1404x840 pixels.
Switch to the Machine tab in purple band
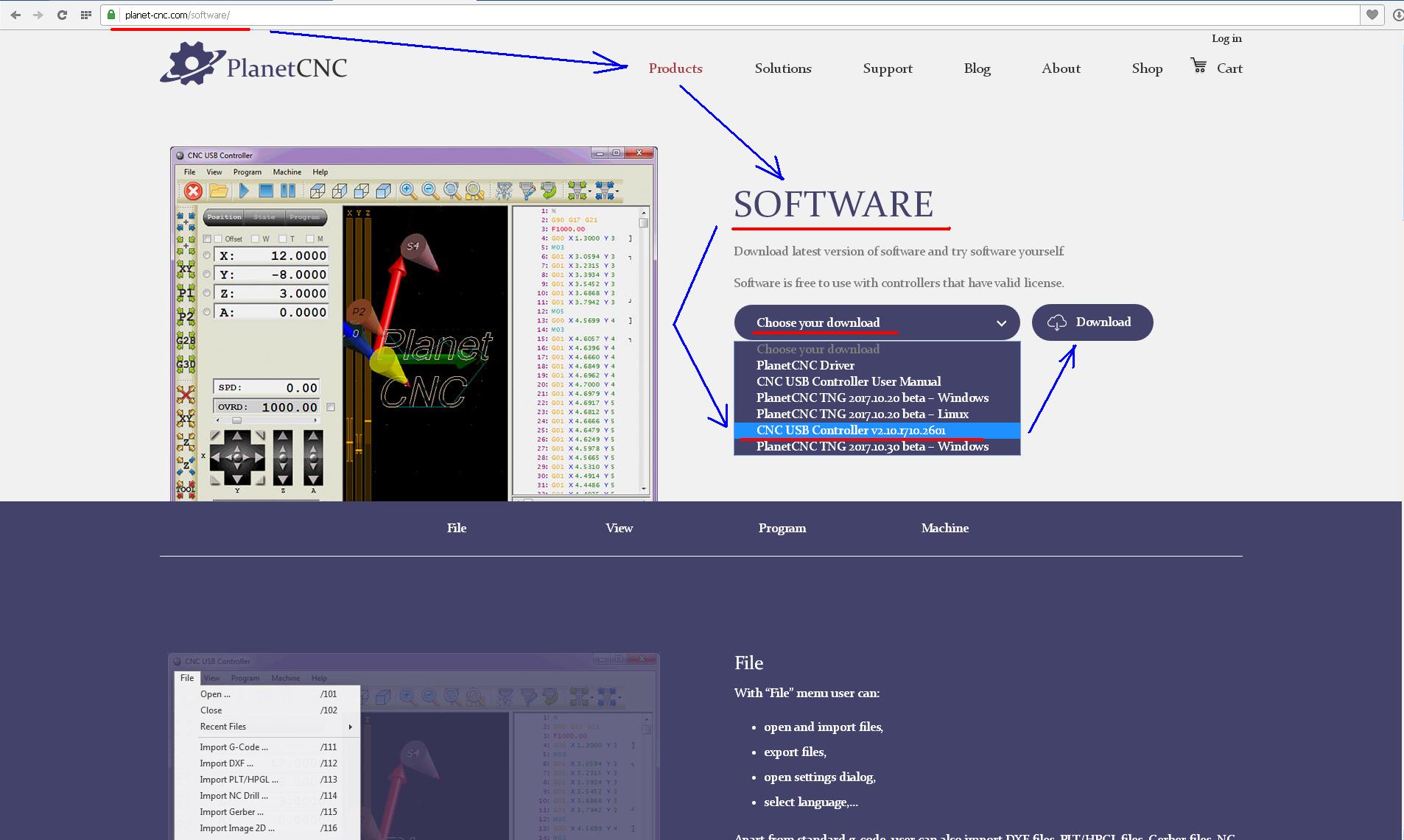[944, 528]
